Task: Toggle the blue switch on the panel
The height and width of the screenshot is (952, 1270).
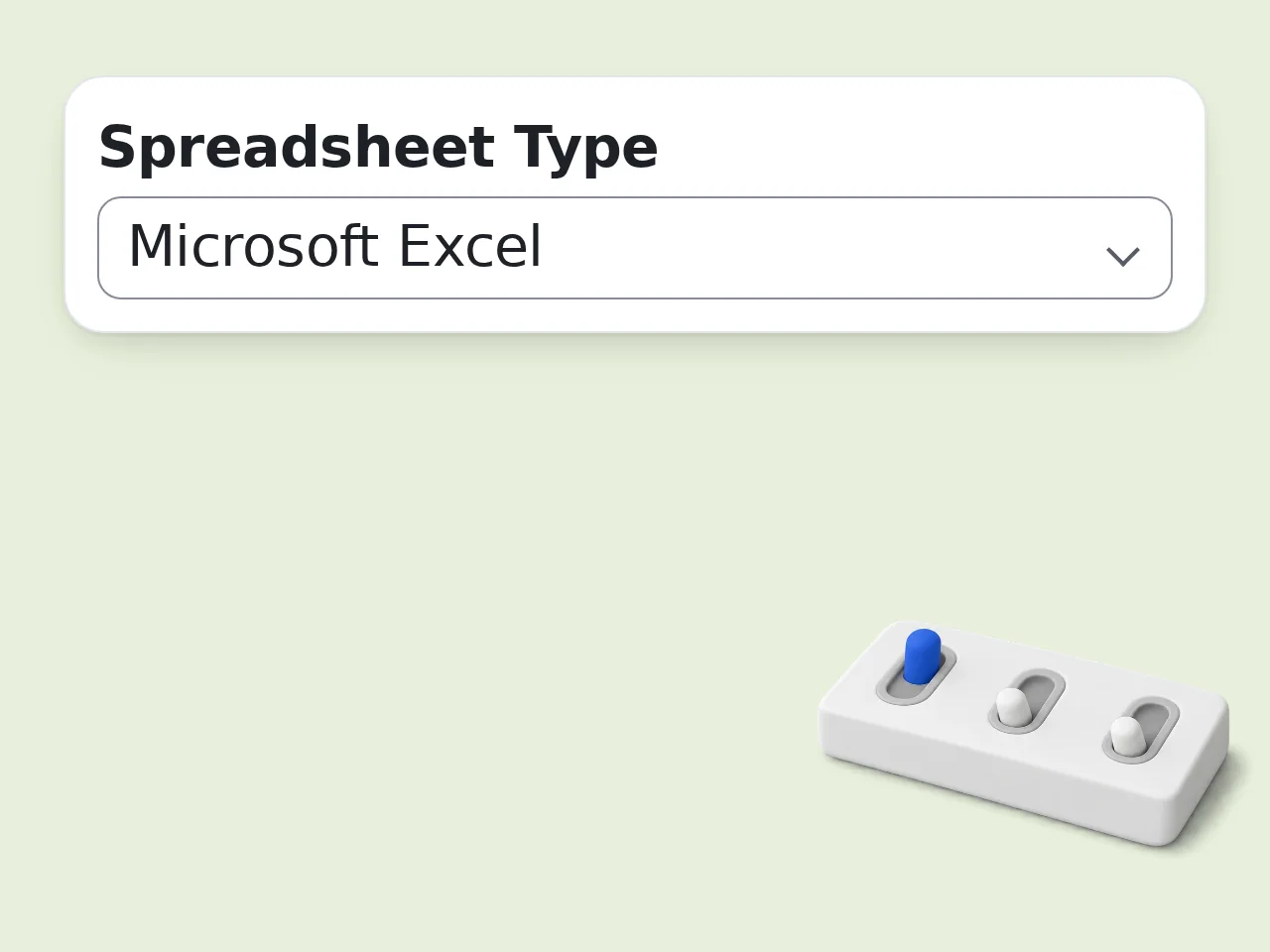Action: [x=922, y=656]
